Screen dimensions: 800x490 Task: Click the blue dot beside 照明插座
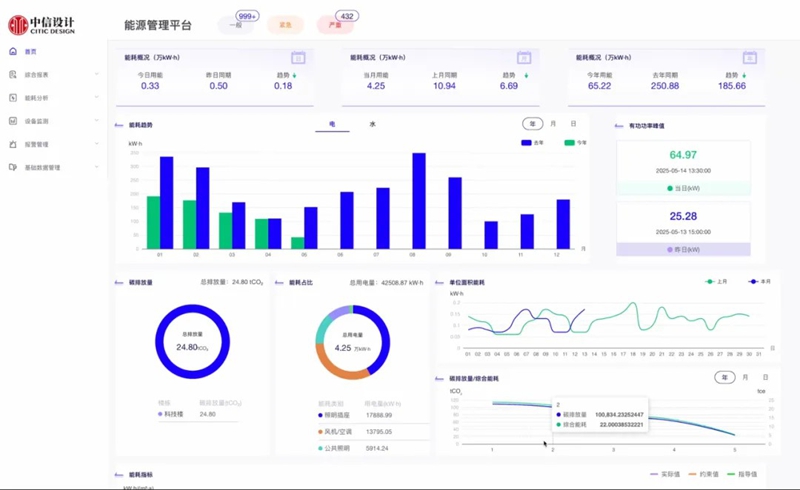tap(320, 415)
